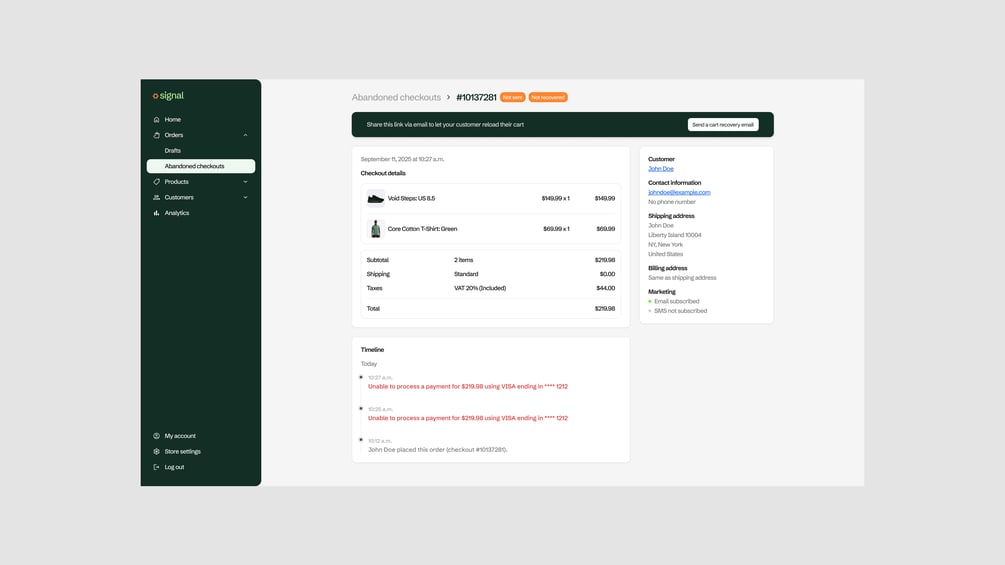Click 'John Doe placed this order' entry

tap(438, 450)
